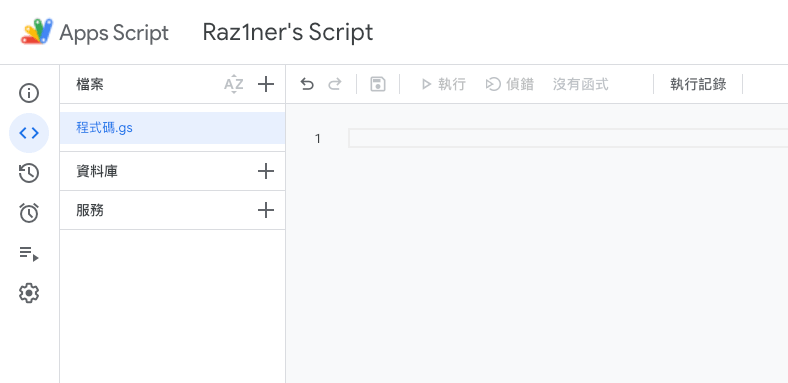
Task: Select the Editor code brackets icon
Action: pos(29,133)
